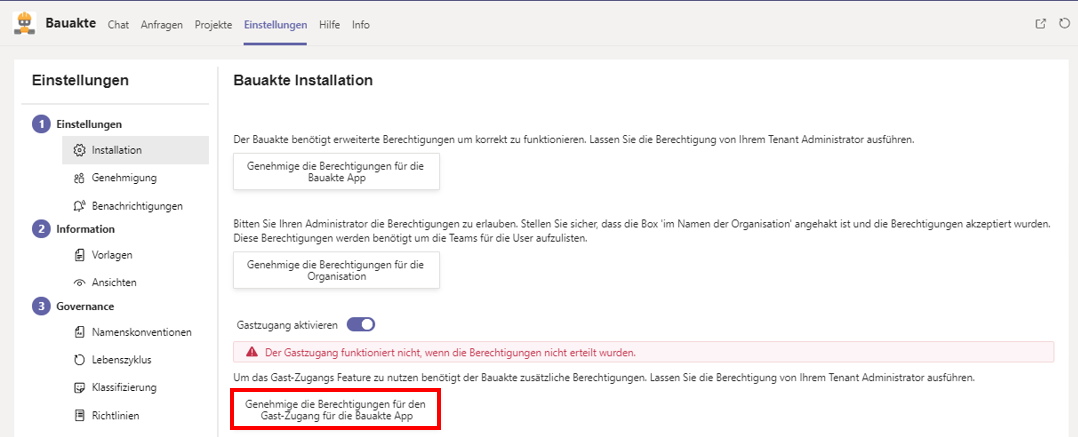1078x437 pixels.
Task: Open the Info tab
Action: click(361, 25)
